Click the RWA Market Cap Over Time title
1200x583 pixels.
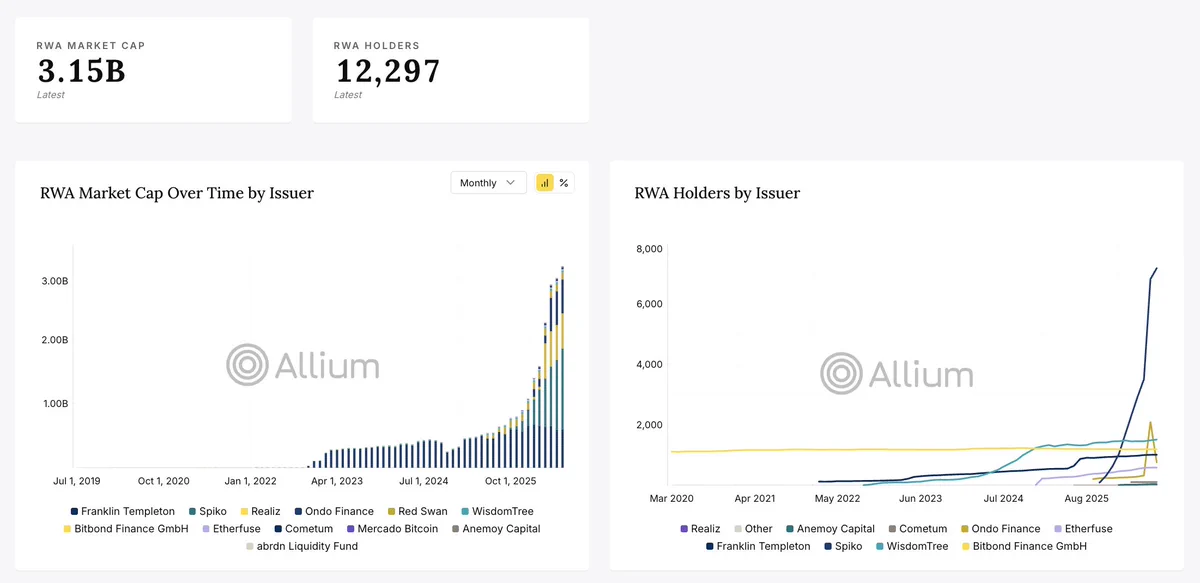pos(177,193)
